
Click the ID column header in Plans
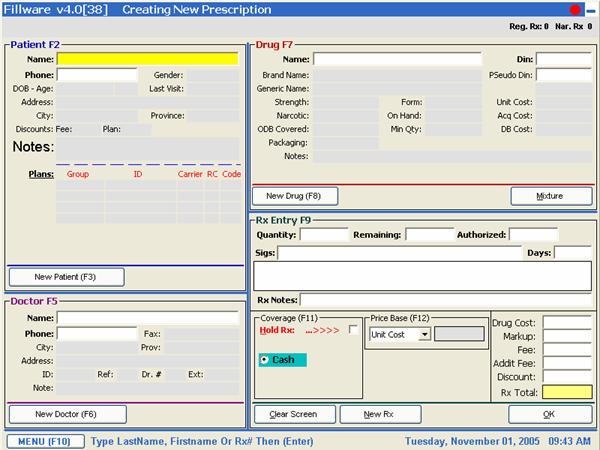pyautogui.click(x=138, y=174)
